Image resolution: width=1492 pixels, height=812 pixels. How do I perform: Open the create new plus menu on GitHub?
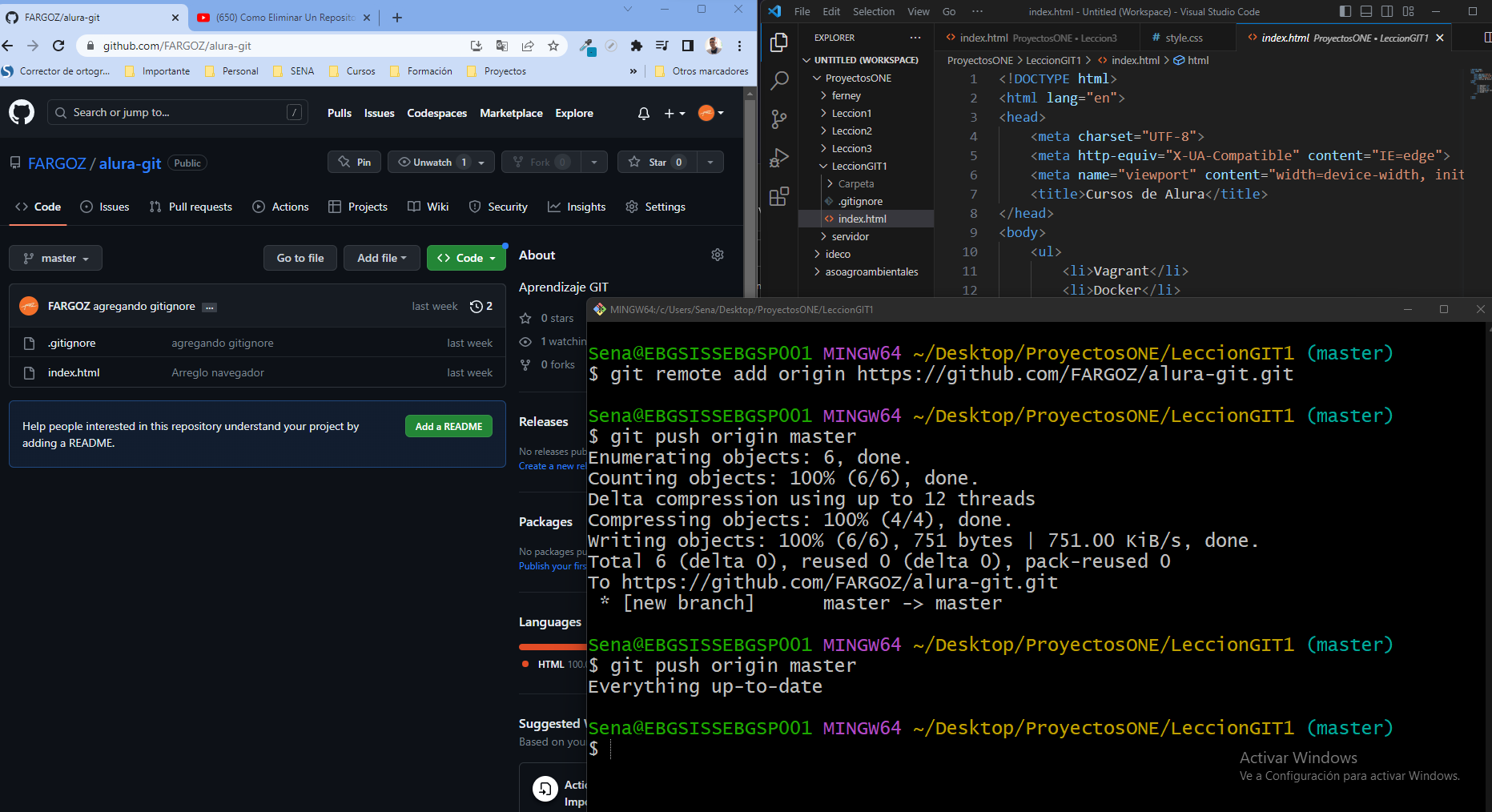click(x=674, y=114)
